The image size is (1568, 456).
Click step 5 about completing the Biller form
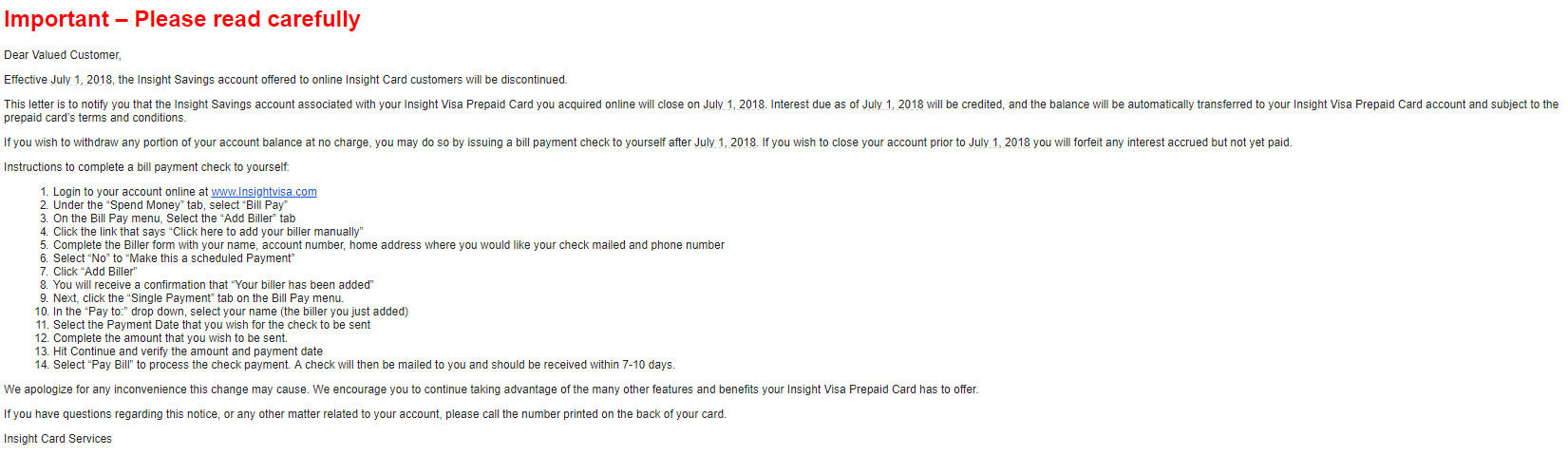tap(388, 245)
